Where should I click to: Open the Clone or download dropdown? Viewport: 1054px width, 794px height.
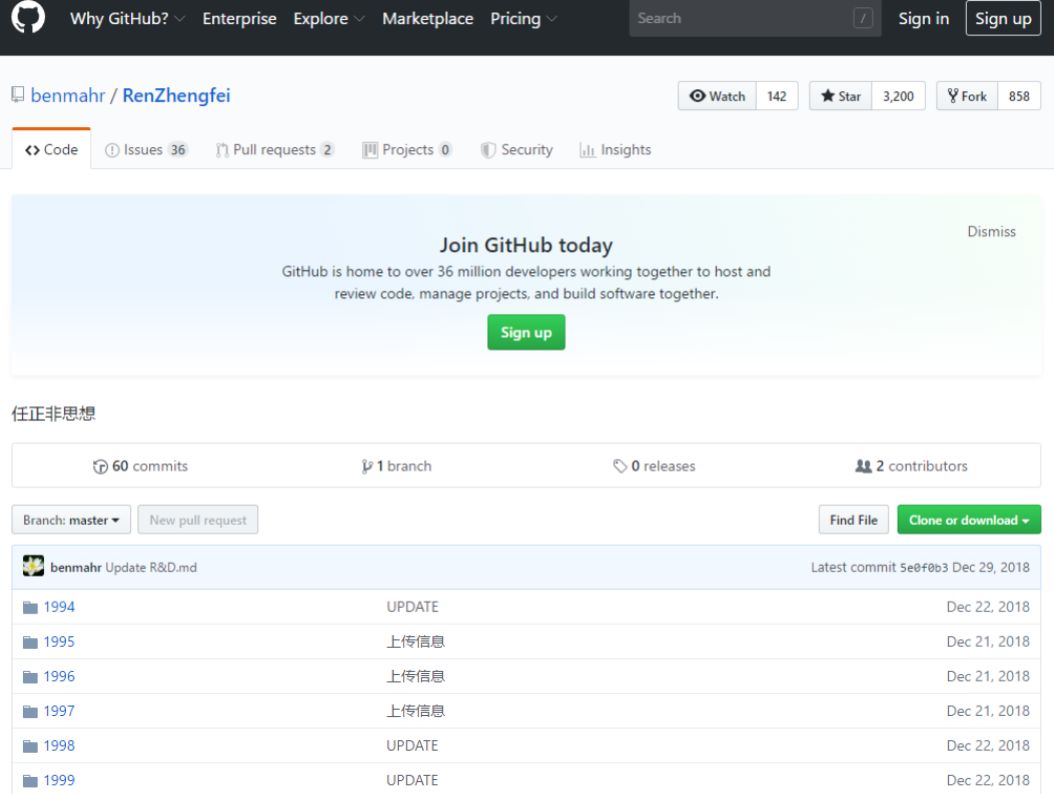(x=969, y=520)
